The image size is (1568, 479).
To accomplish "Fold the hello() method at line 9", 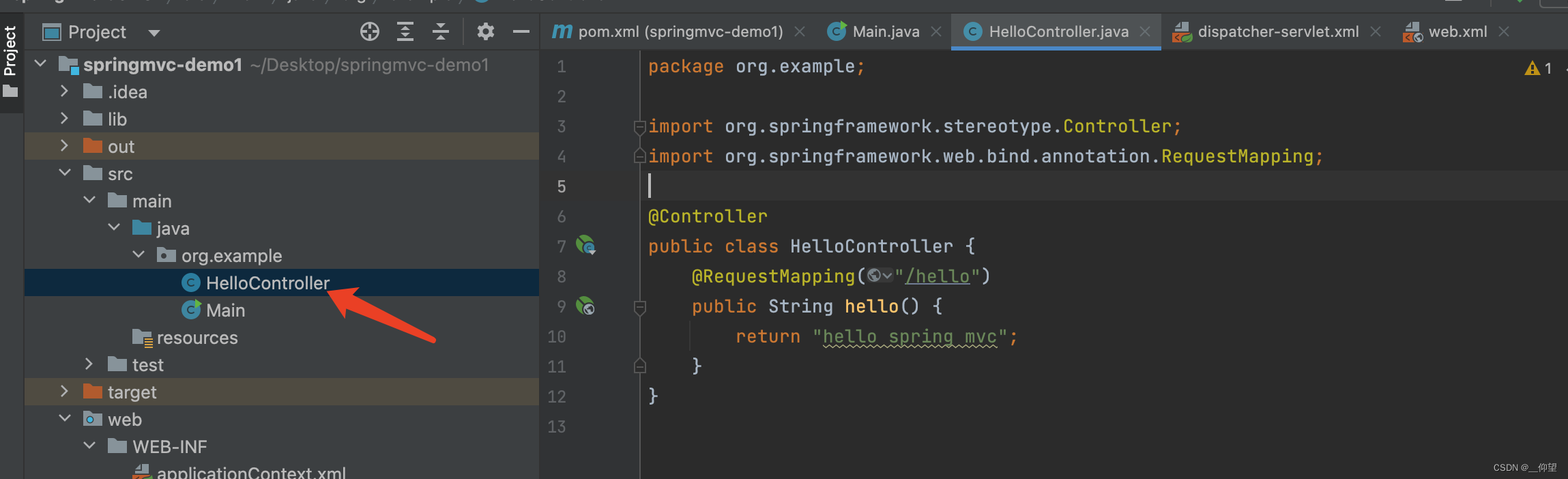I will click(639, 307).
